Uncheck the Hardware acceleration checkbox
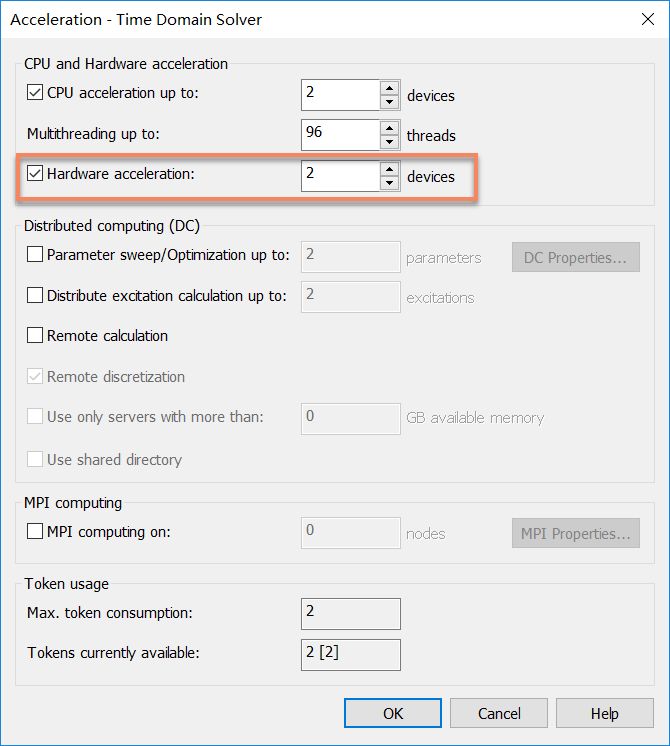 pyautogui.click(x=35, y=174)
